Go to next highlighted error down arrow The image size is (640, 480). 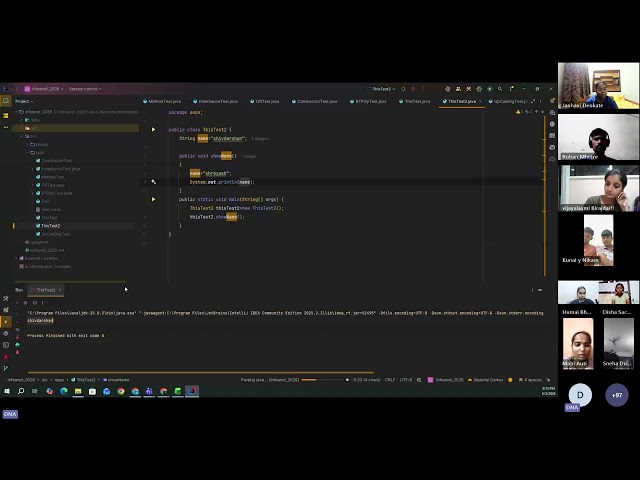(x=542, y=112)
